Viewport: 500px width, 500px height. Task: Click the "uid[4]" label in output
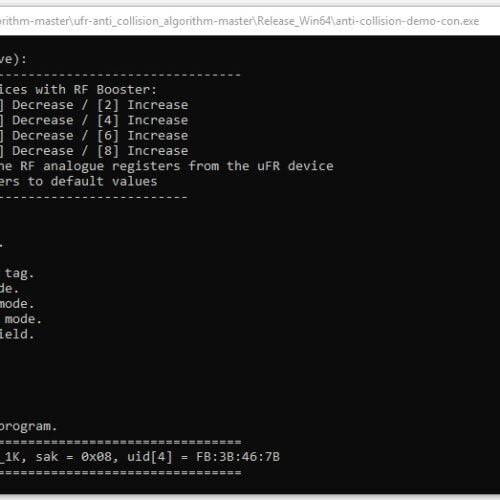(x=150, y=457)
